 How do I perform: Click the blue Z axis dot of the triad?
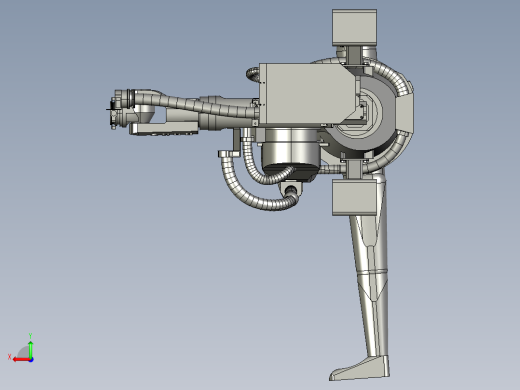[x=31, y=360]
